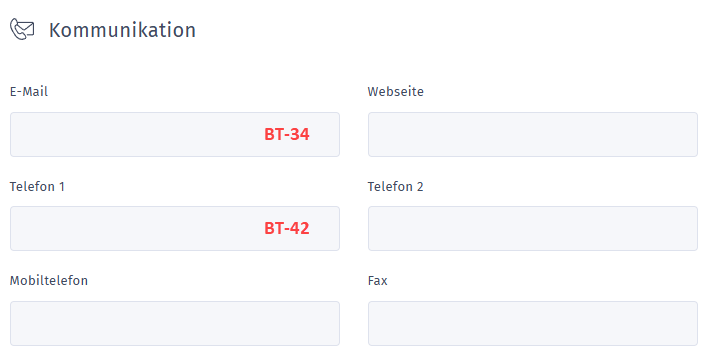Activate the Telefon 1 text box
The height and width of the screenshot is (360, 706).
coord(175,229)
